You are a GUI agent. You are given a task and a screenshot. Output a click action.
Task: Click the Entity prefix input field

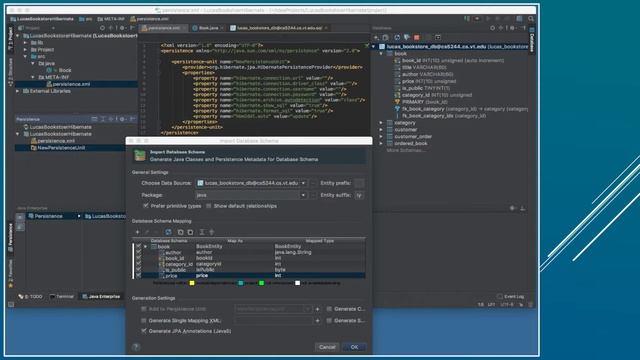coord(359,183)
